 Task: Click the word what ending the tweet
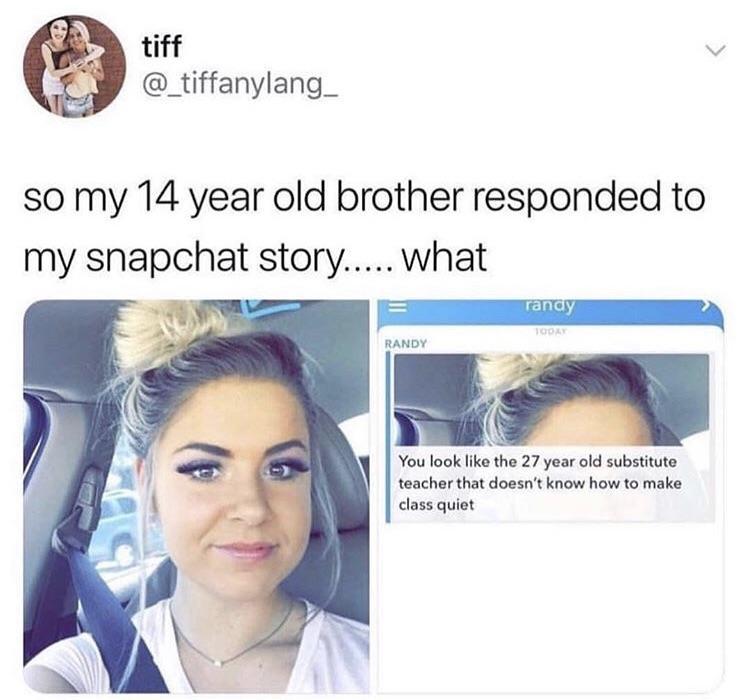[x=444, y=256]
